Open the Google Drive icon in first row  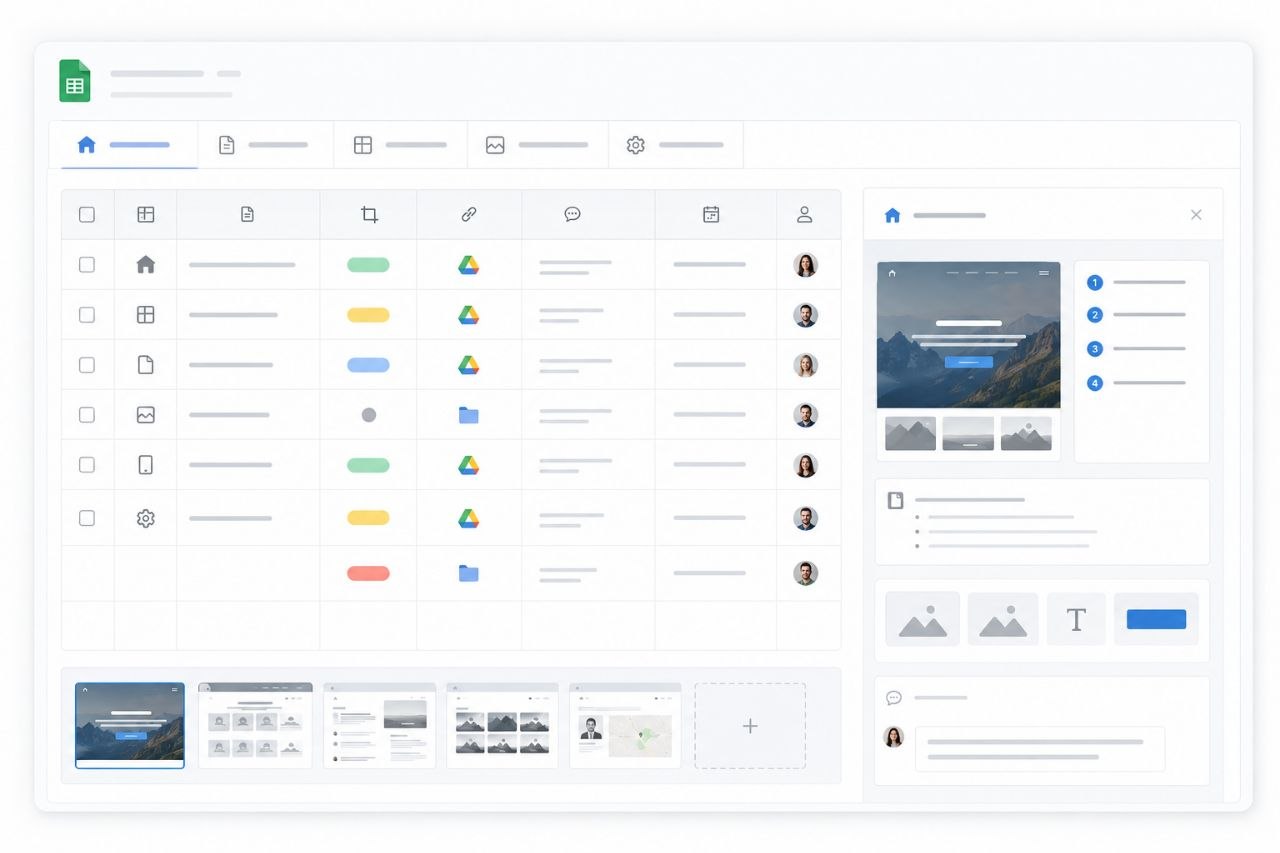tap(469, 265)
